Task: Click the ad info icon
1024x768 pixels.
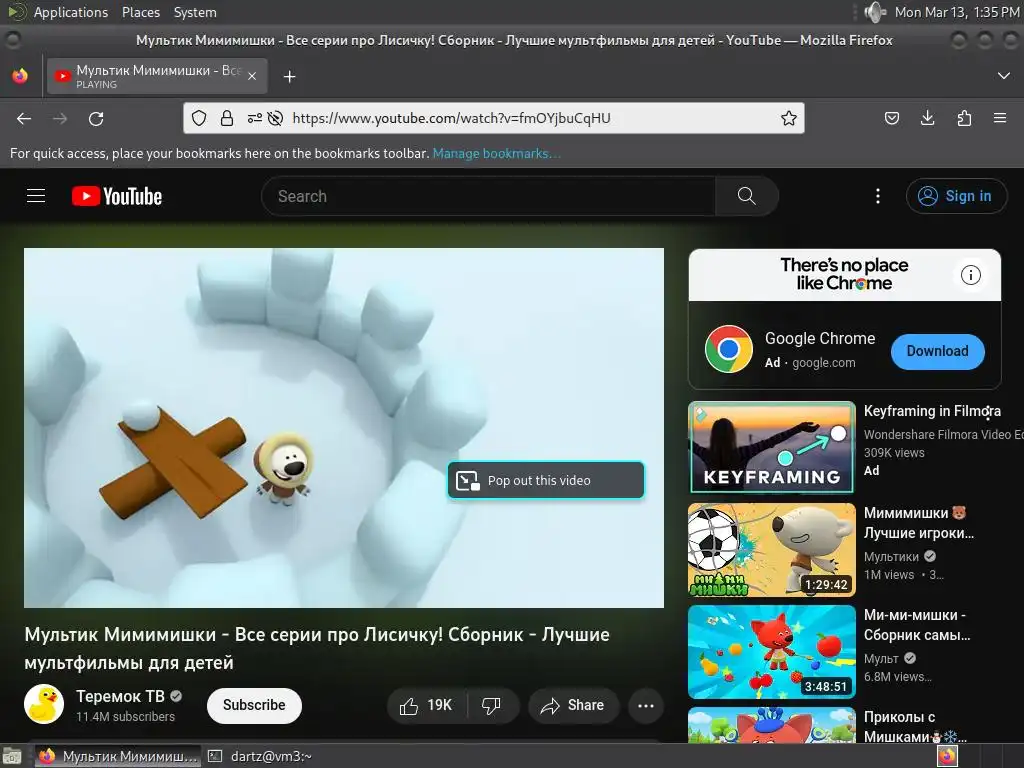Action: (970, 275)
